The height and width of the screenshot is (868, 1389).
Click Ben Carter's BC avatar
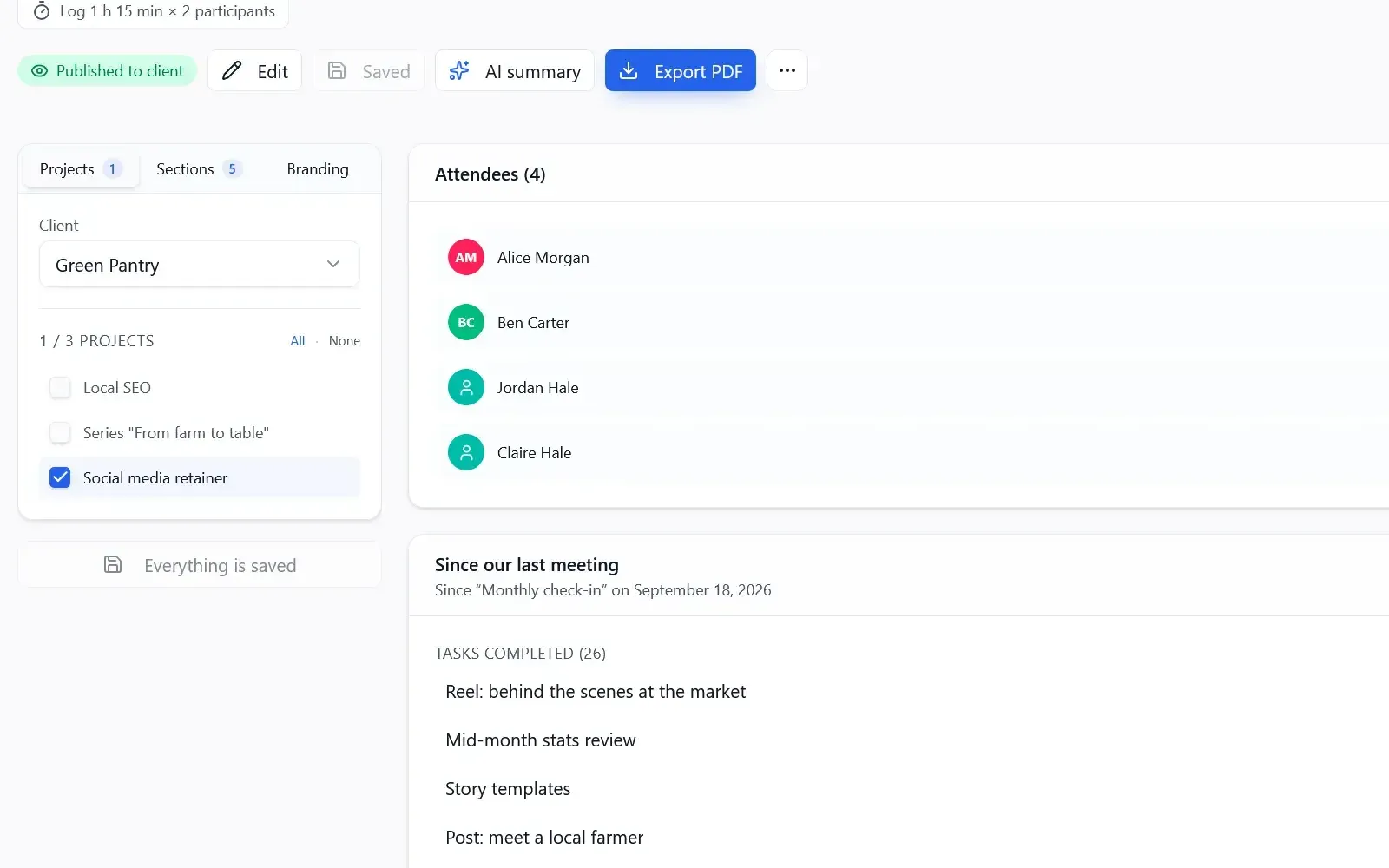coord(466,322)
